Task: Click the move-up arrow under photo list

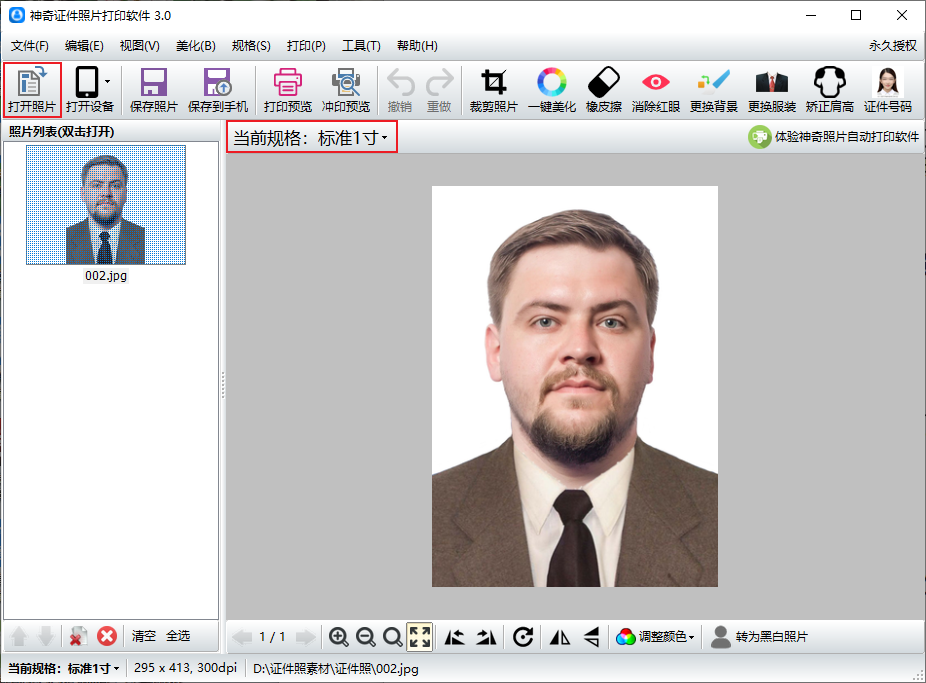Action: coord(19,636)
